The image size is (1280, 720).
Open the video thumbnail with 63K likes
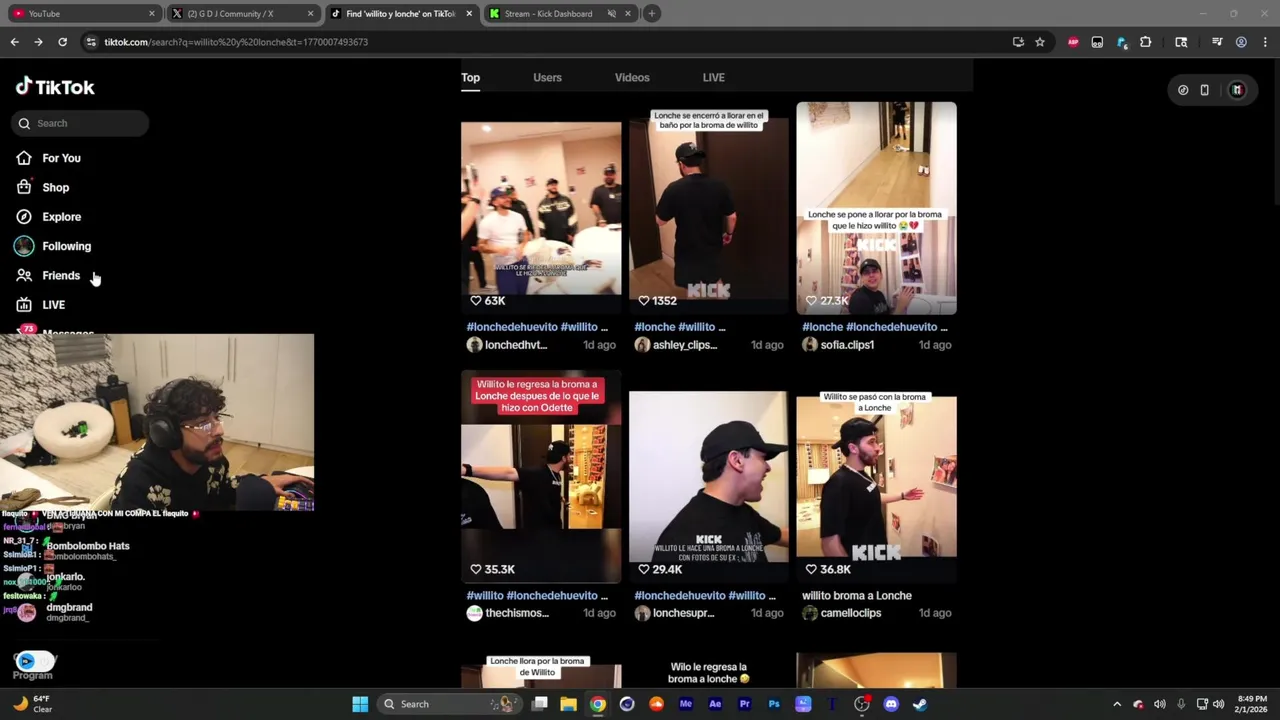click(541, 208)
